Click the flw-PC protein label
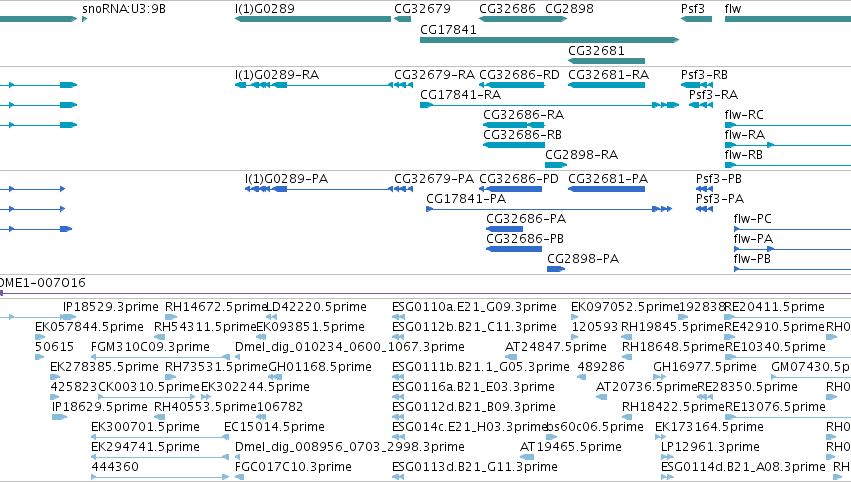Screen dimensions: 851x482 (752, 219)
